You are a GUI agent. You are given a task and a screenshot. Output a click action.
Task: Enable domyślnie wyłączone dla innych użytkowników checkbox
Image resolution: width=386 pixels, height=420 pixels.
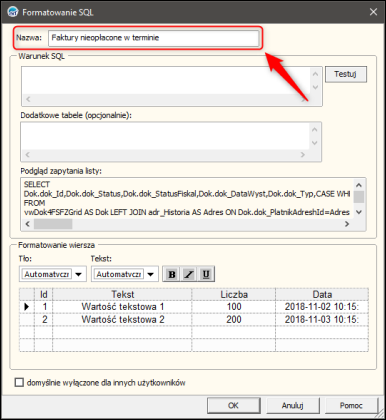(x=19, y=382)
